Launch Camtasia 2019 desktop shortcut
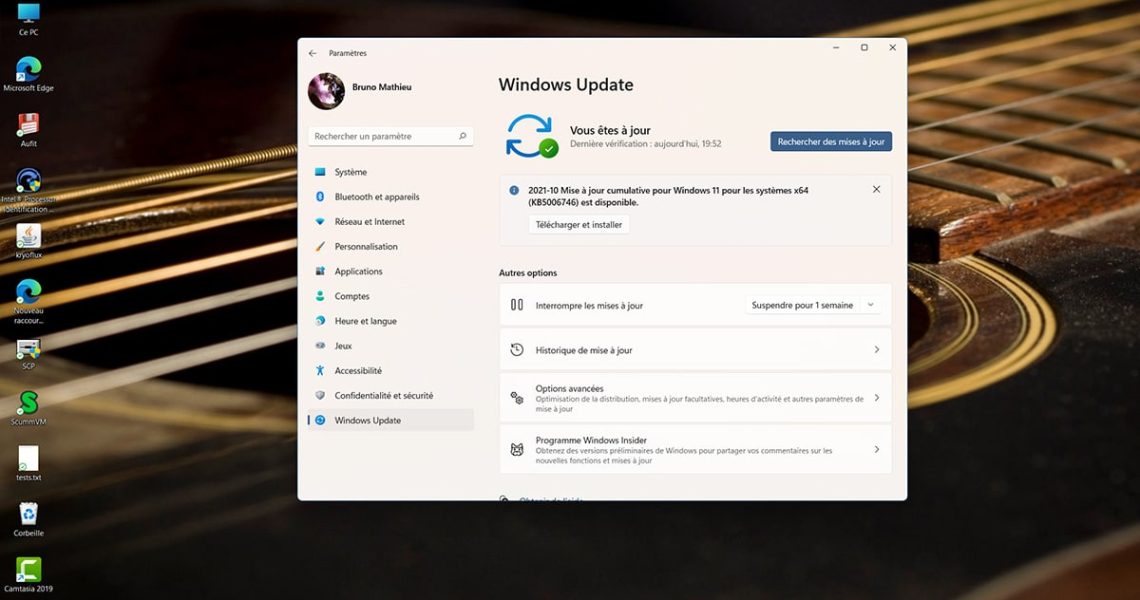 (28, 570)
